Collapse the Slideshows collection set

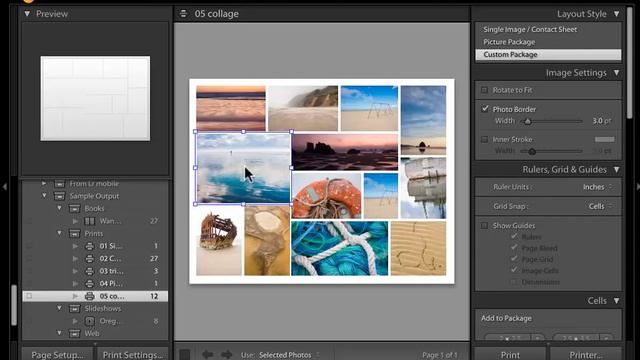[60, 309]
